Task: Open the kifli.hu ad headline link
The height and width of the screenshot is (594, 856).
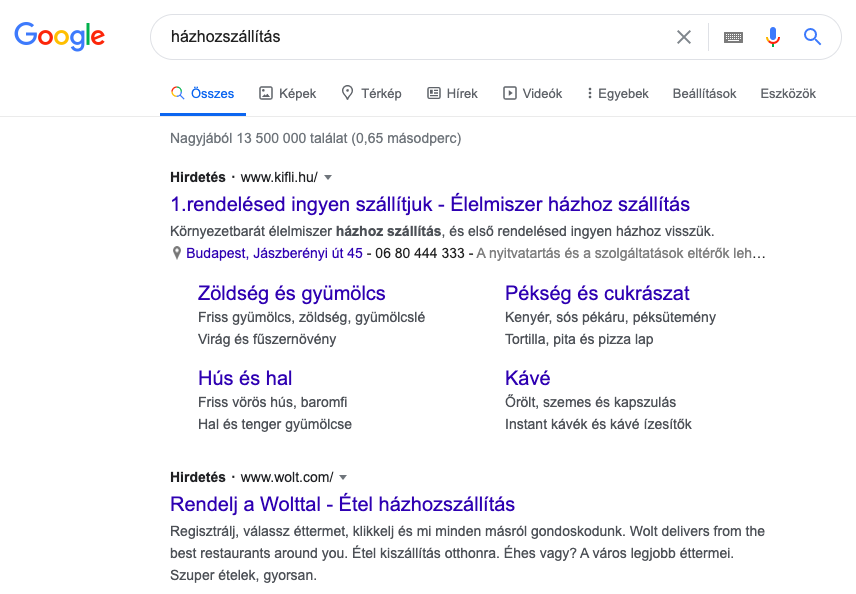Action: 430,204
